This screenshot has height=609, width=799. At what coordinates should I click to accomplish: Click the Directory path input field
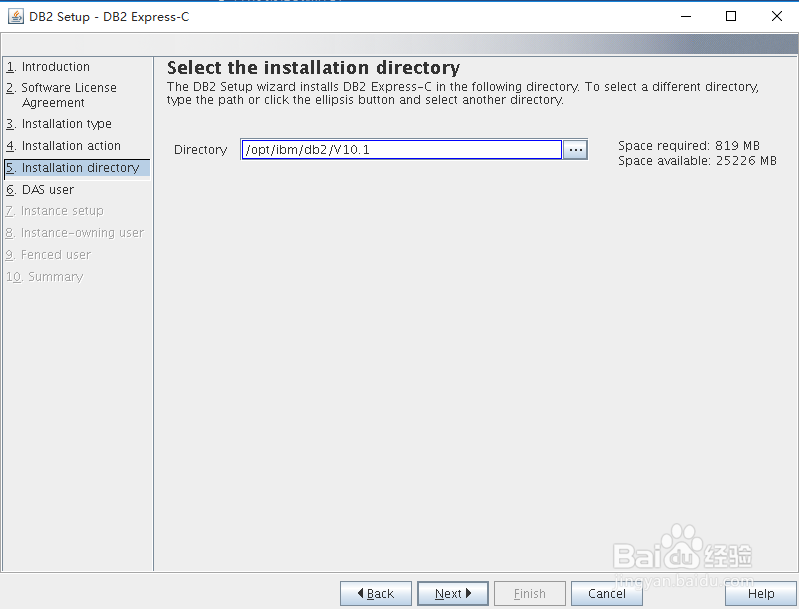[x=402, y=150]
